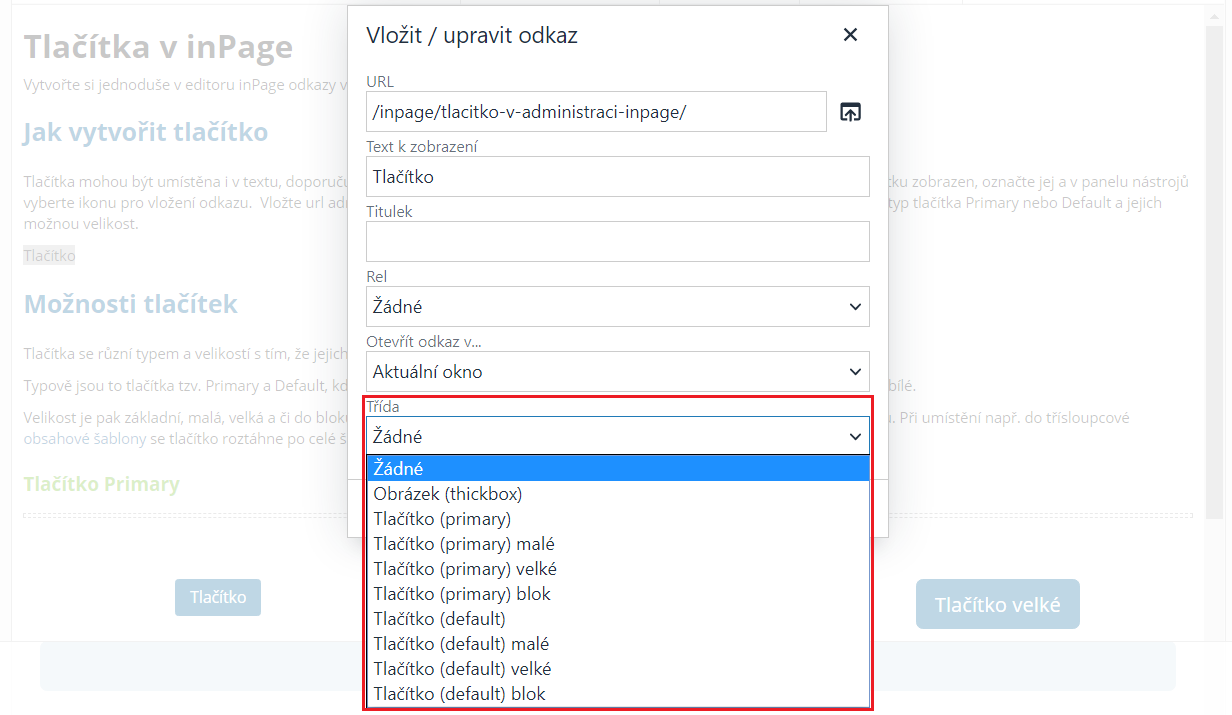Viewport: 1232px width, 715px height.
Task: Click the small blue Tlačítko button
Action: click(218, 597)
